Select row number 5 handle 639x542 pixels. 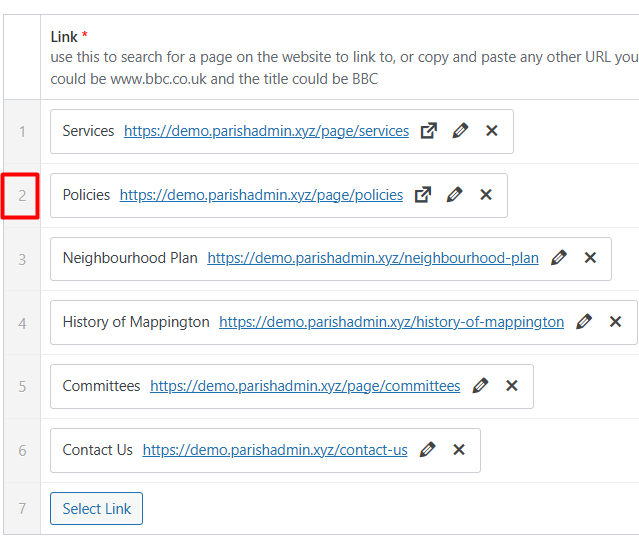click(22, 386)
